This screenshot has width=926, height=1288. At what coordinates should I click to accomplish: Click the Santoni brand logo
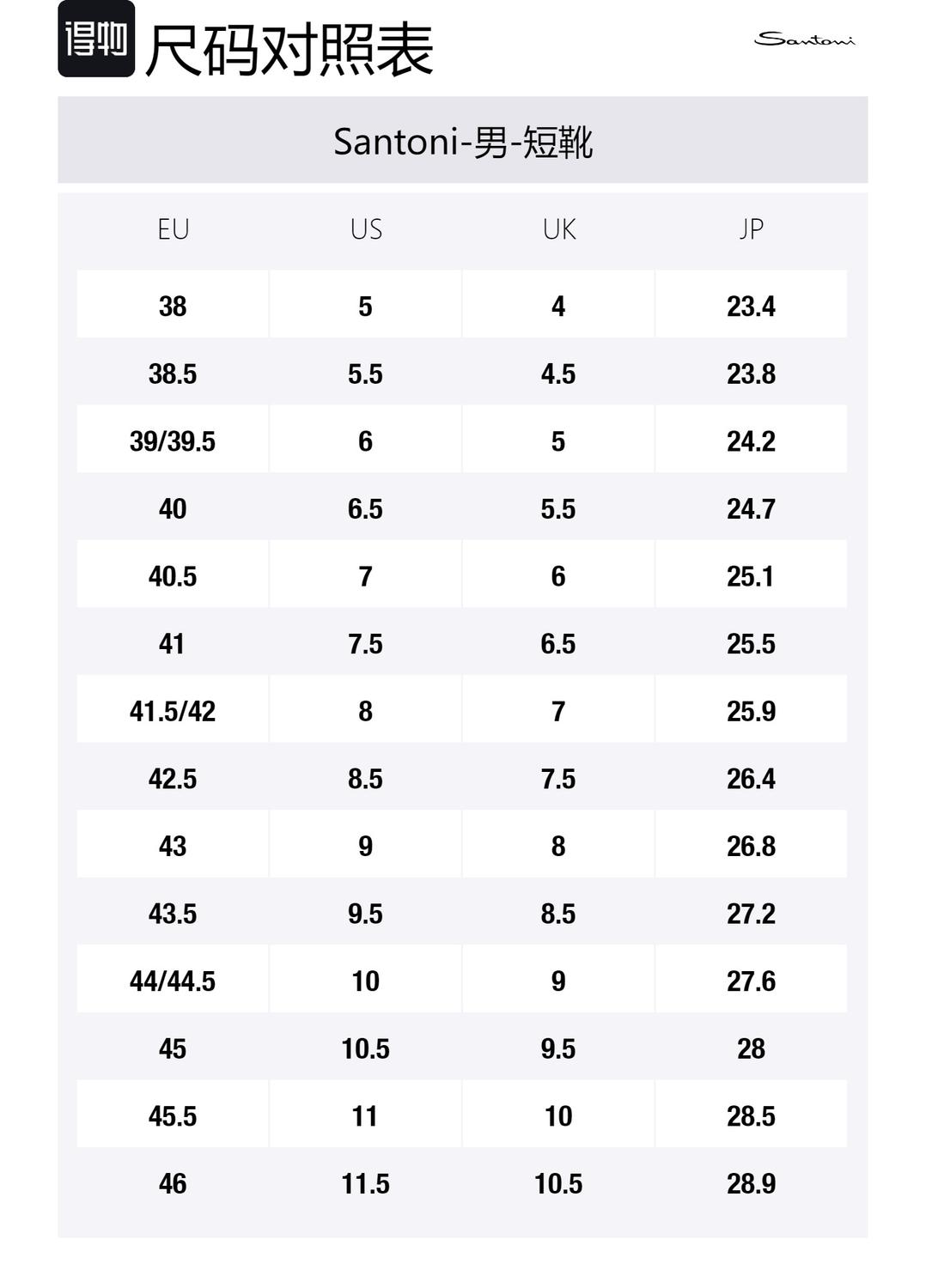804,39
